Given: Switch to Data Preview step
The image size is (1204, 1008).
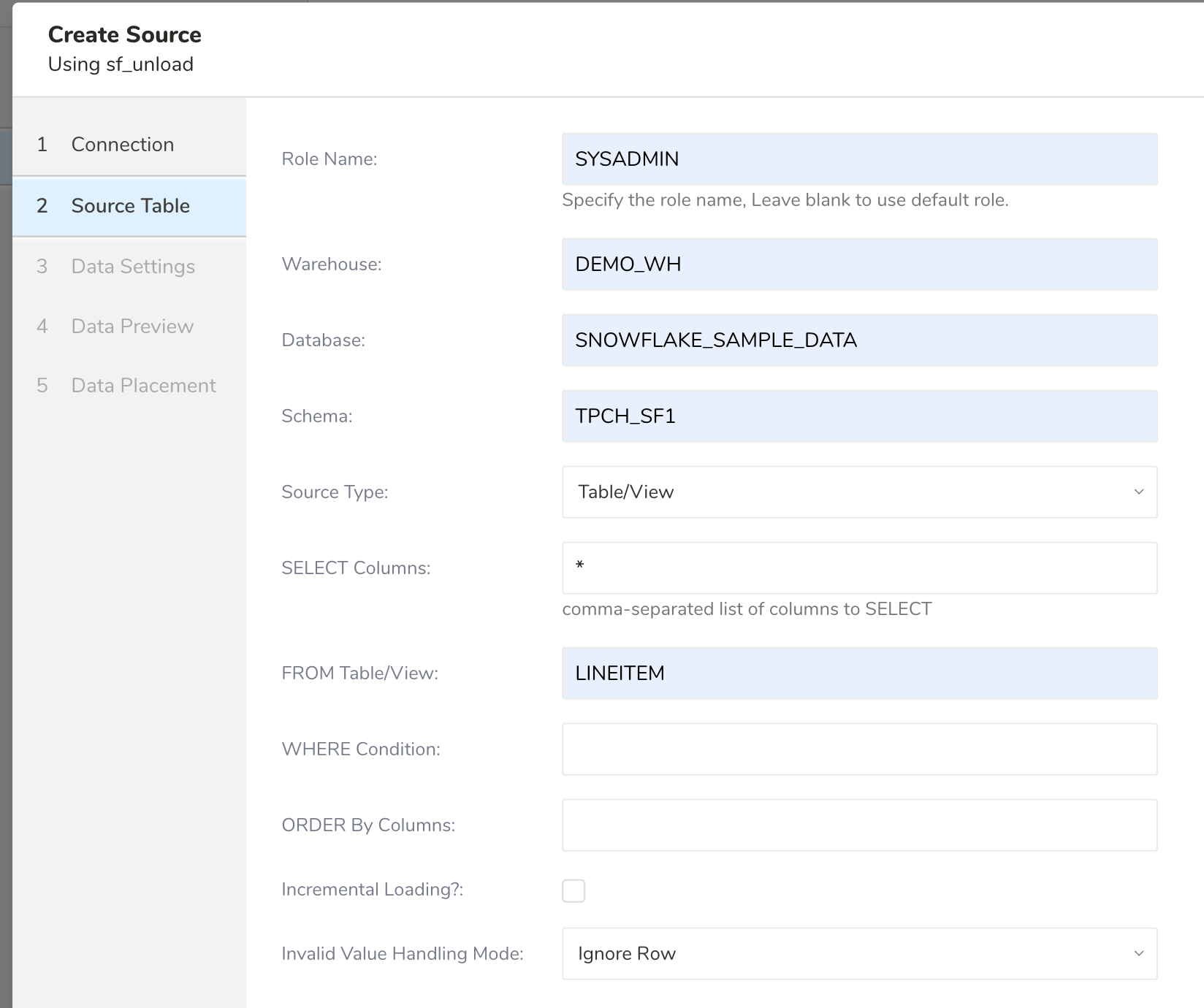Looking at the screenshot, I should point(132,327).
